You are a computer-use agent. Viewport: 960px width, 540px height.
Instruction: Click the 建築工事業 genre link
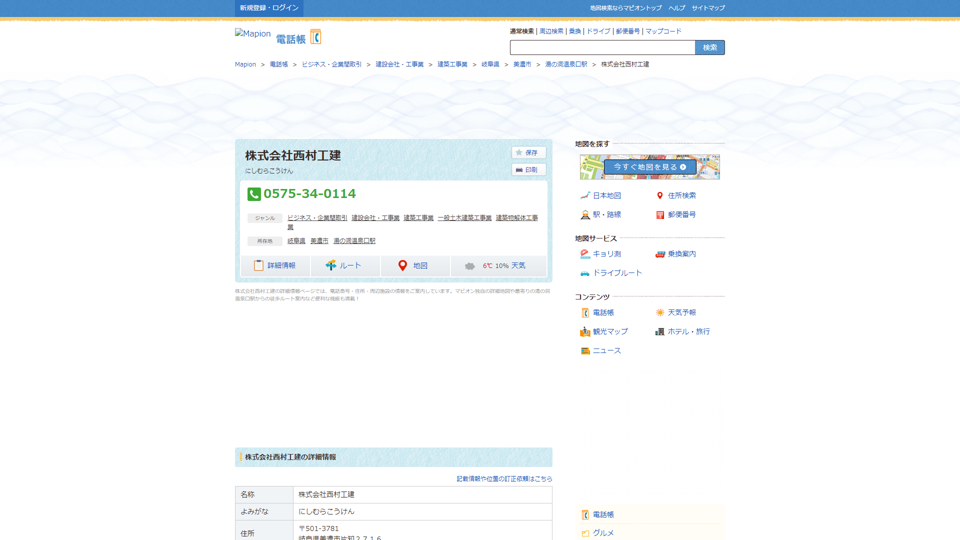coord(418,218)
